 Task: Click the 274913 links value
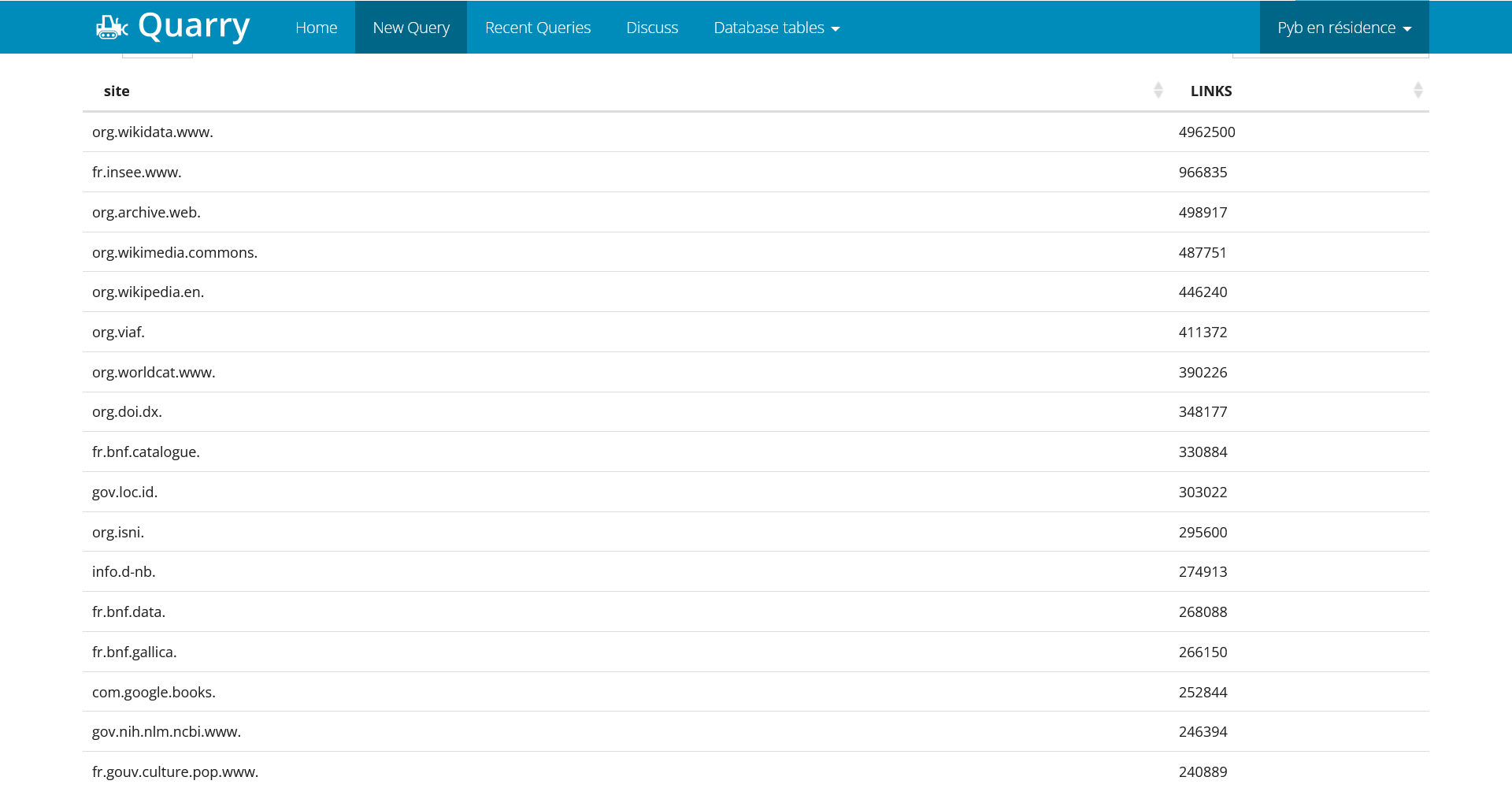[x=1203, y=572]
